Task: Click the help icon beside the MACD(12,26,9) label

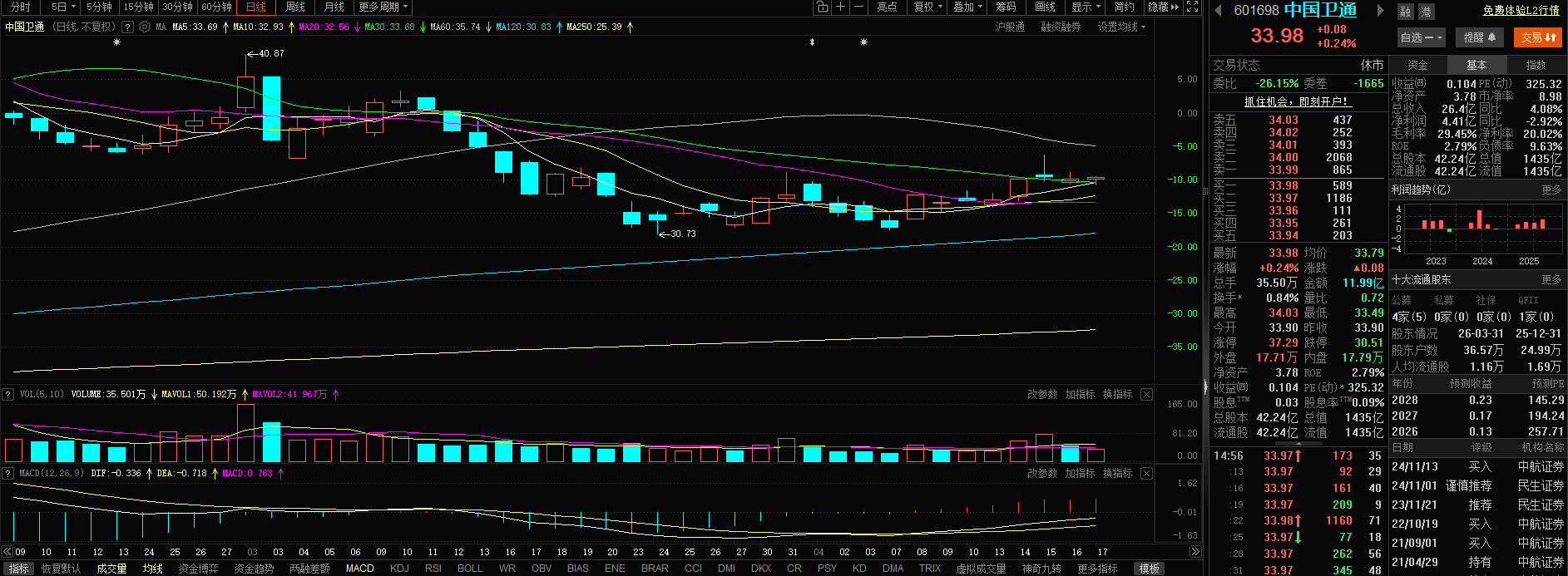Action: pos(8,473)
